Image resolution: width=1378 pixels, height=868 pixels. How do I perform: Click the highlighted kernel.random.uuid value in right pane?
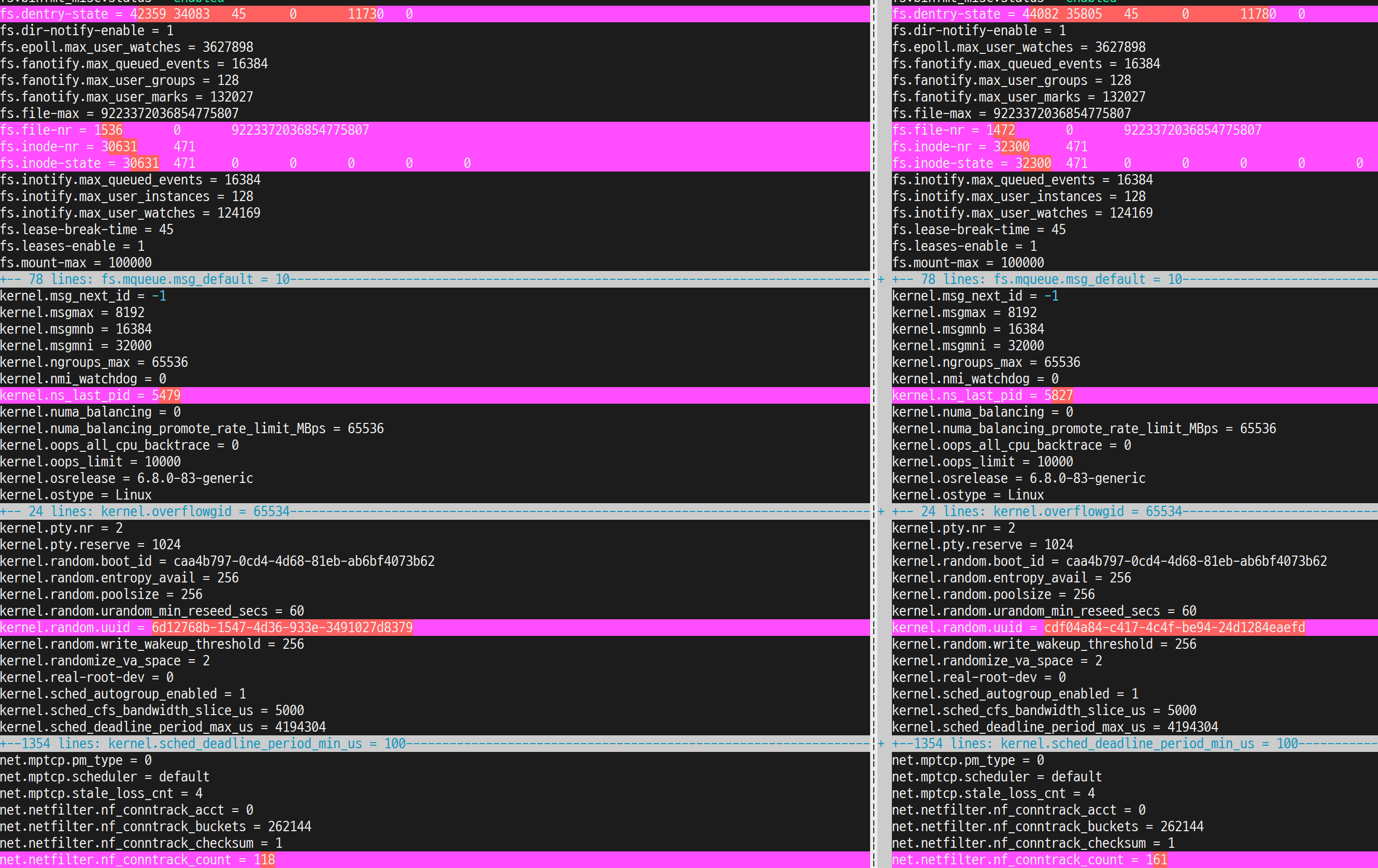pyautogui.click(x=1174, y=628)
